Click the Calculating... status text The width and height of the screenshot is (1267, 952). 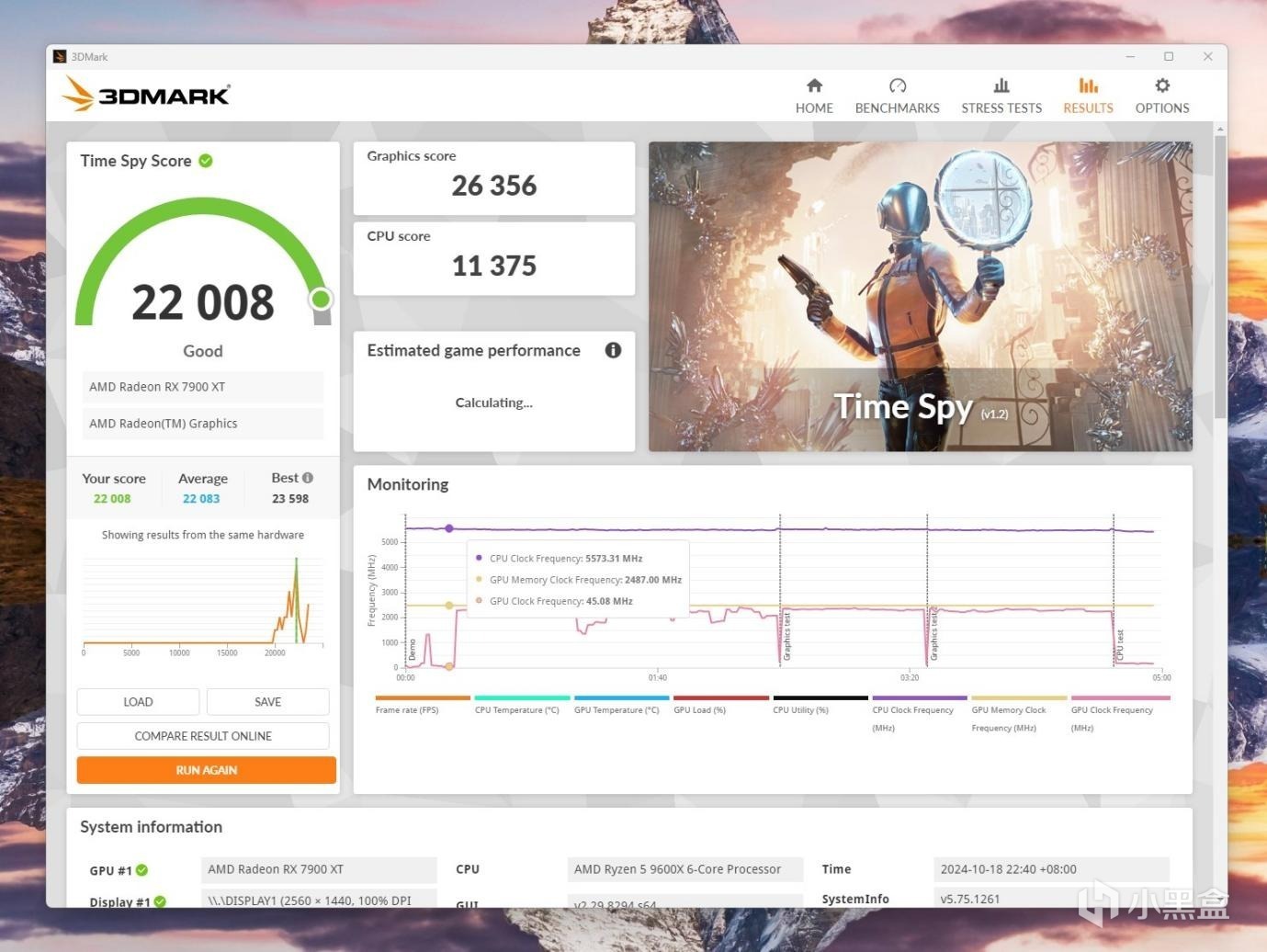click(494, 402)
